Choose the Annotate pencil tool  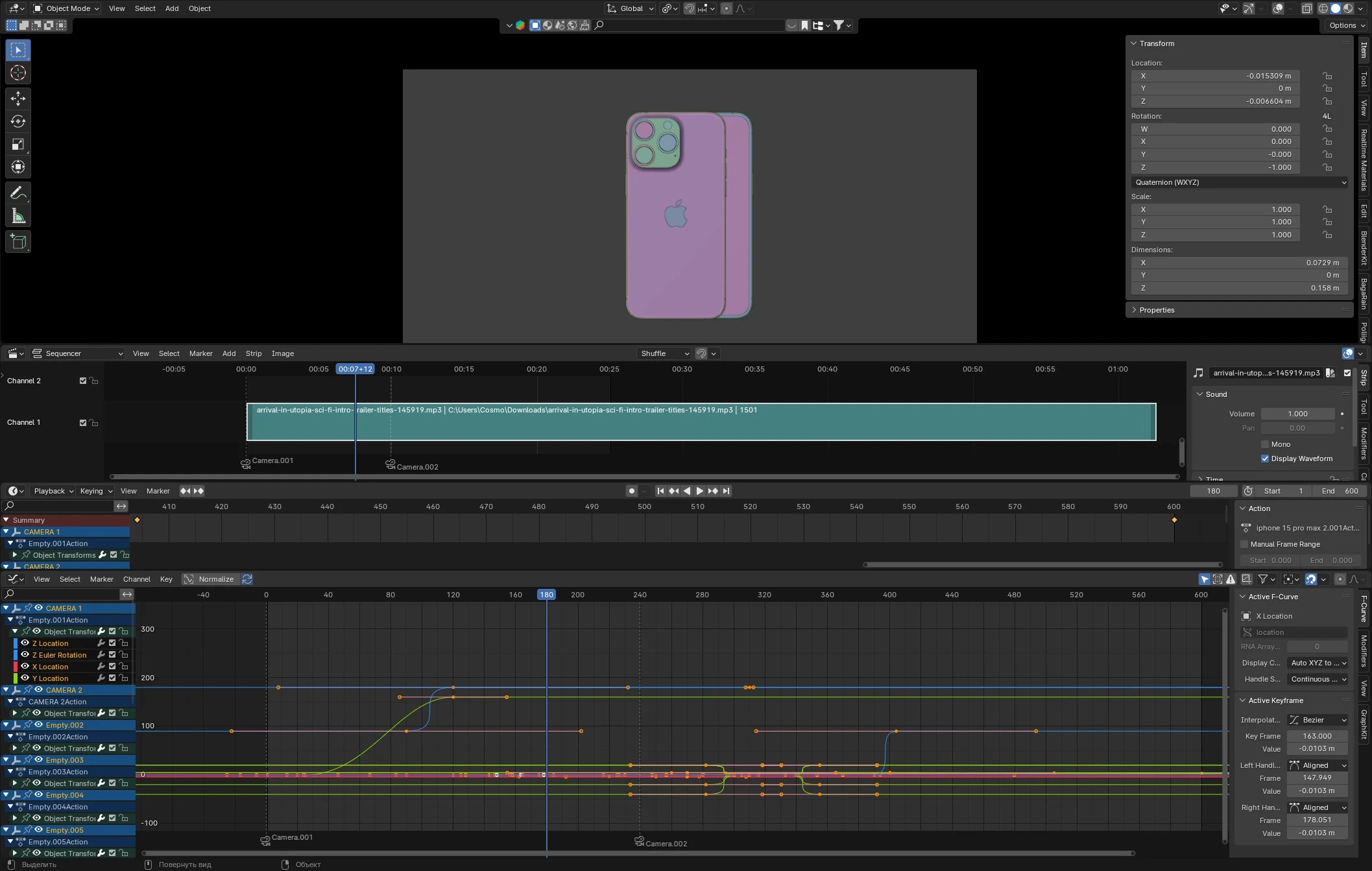pyautogui.click(x=18, y=193)
